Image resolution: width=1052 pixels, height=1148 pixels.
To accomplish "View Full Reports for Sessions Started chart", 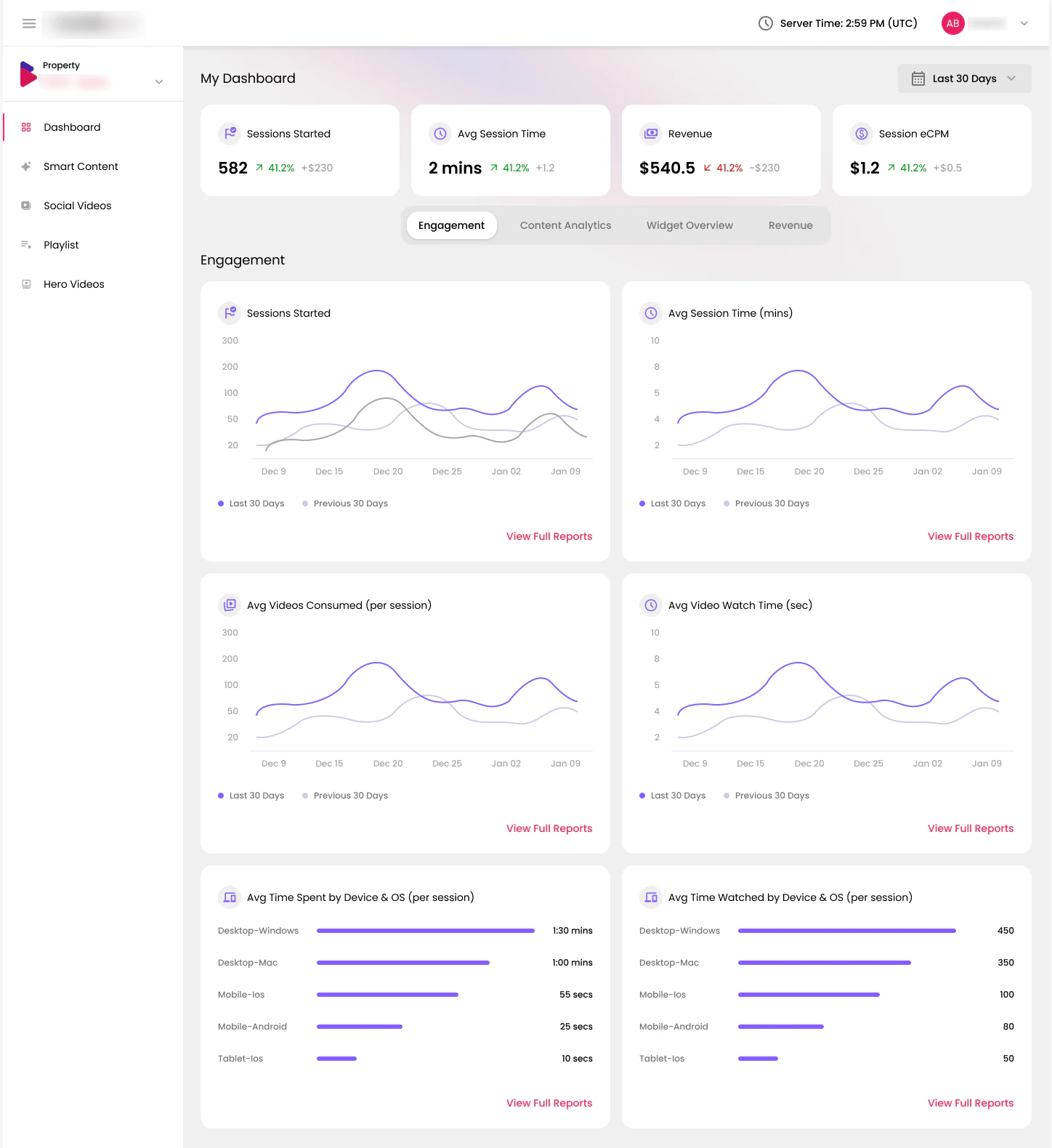I will (549, 536).
